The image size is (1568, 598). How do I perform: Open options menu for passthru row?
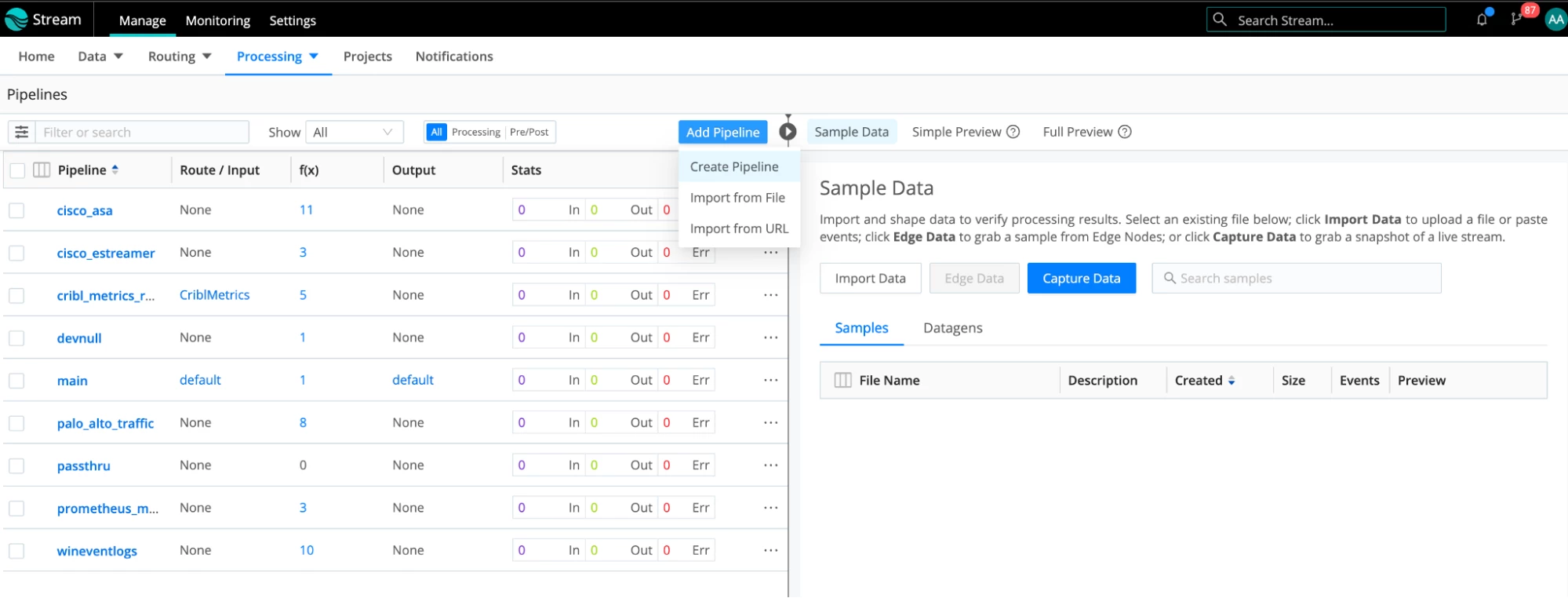point(771,465)
